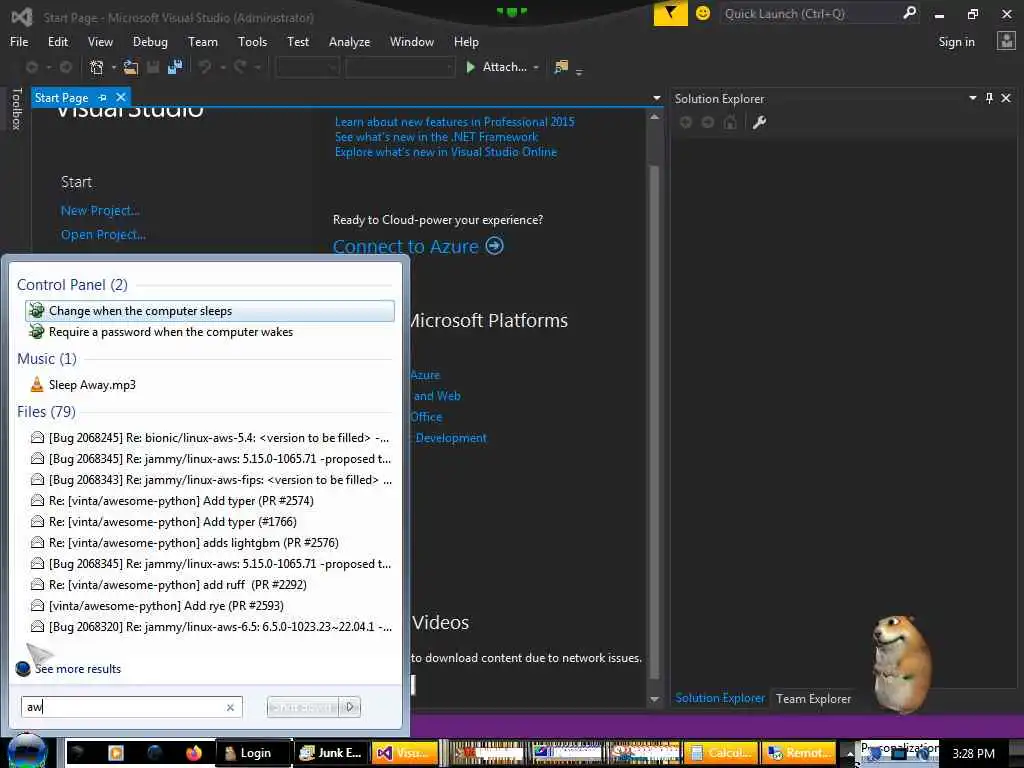Screen dimensions: 1024x768
Task: Click the pin icon on Start Page tab
Action: (103, 97)
